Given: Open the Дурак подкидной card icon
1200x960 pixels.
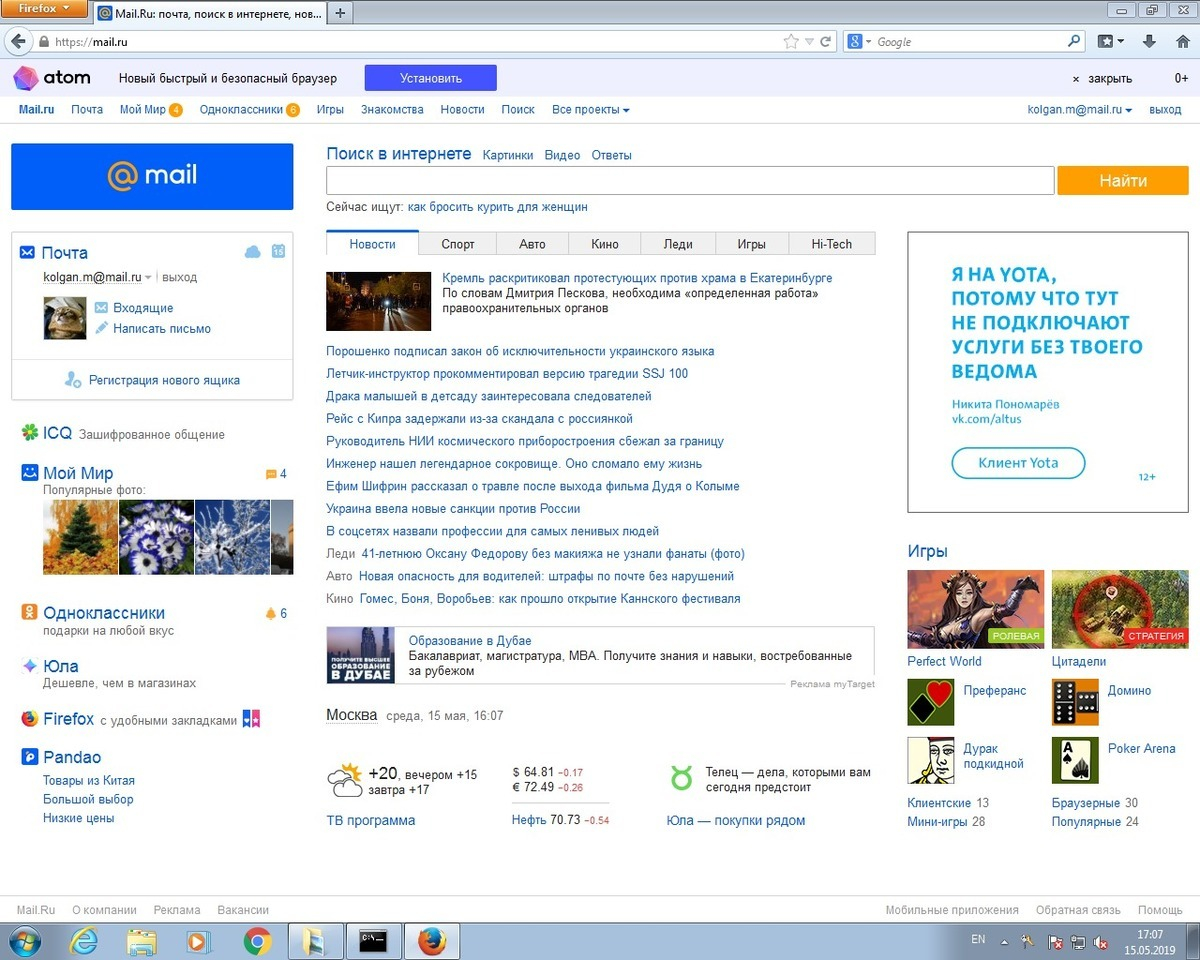Looking at the screenshot, I should (931, 760).
